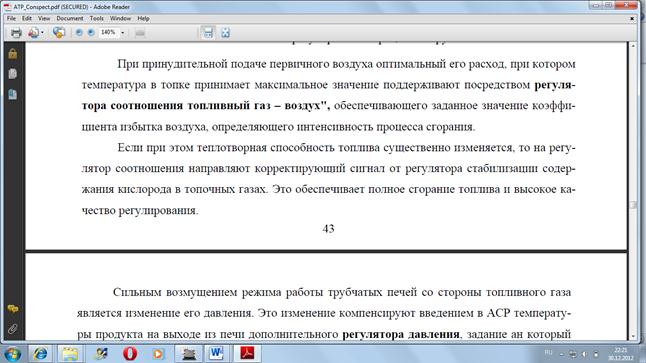The height and width of the screenshot is (363, 646).
Task: Click the Windows Start button
Action: point(12,354)
